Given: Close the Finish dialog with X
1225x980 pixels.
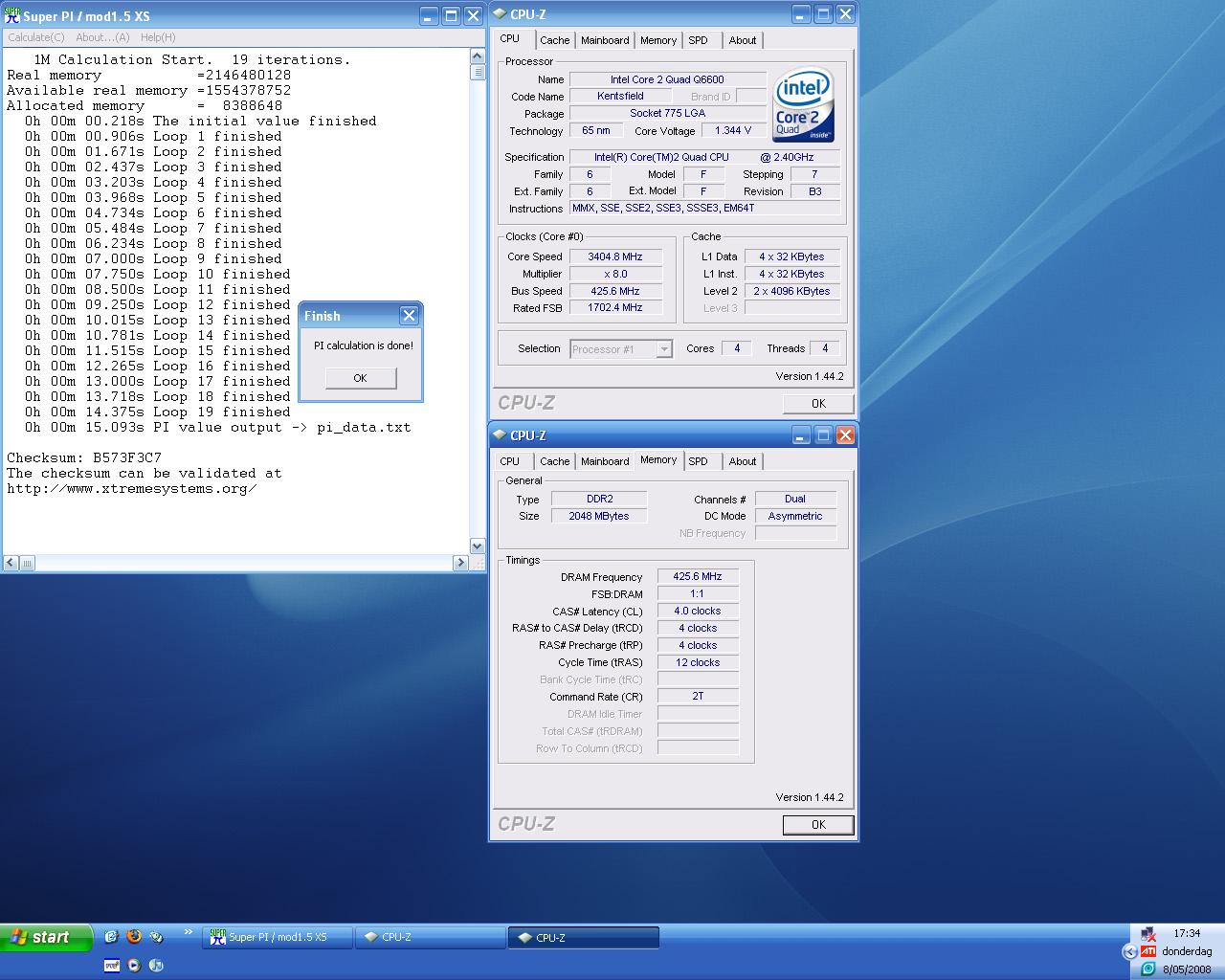Looking at the screenshot, I should coord(409,316).
